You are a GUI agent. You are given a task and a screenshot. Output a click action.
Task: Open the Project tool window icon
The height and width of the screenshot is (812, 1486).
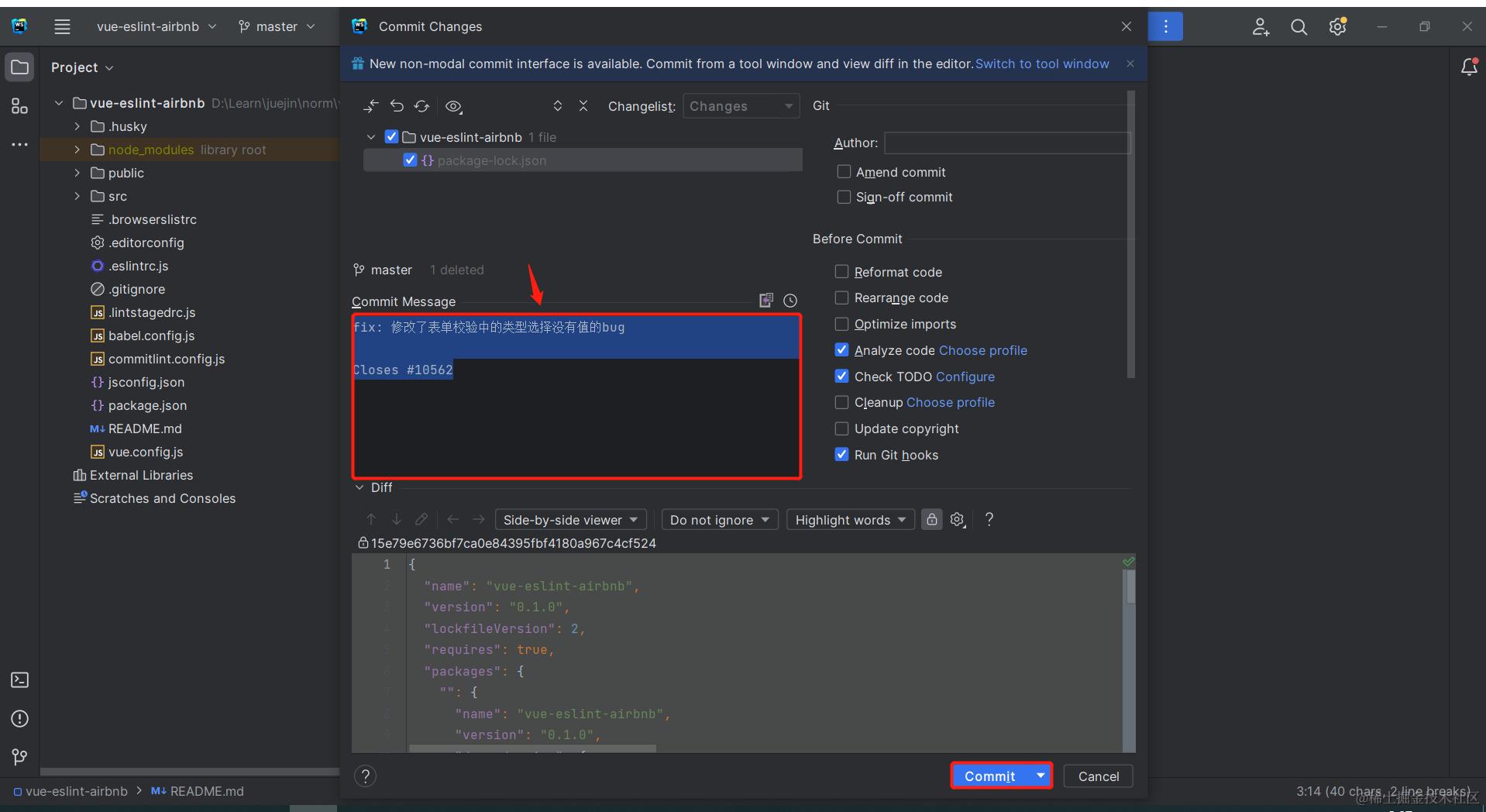pyautogui.click(x=20, y=67)
